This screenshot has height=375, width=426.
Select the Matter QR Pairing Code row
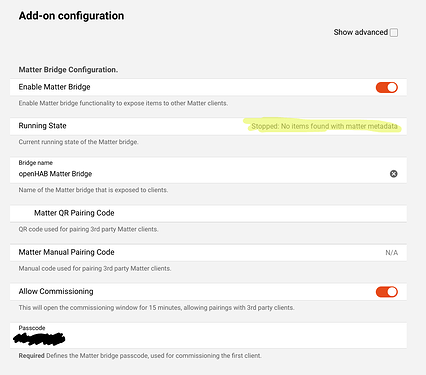click(x=208, y=213)
